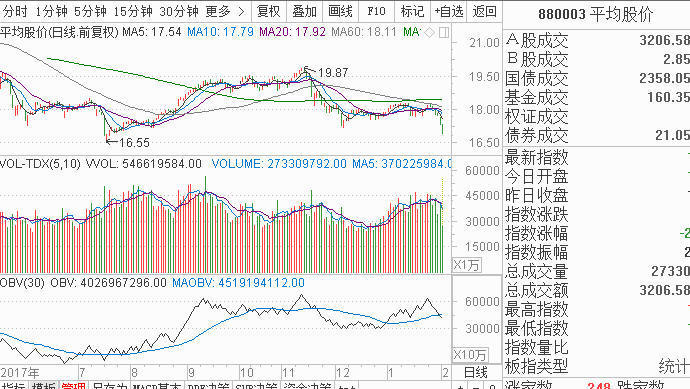
Task: Click the 平均股价(日线,前复权) chart title
Action: pyautogui.click(x=59, y=32)
